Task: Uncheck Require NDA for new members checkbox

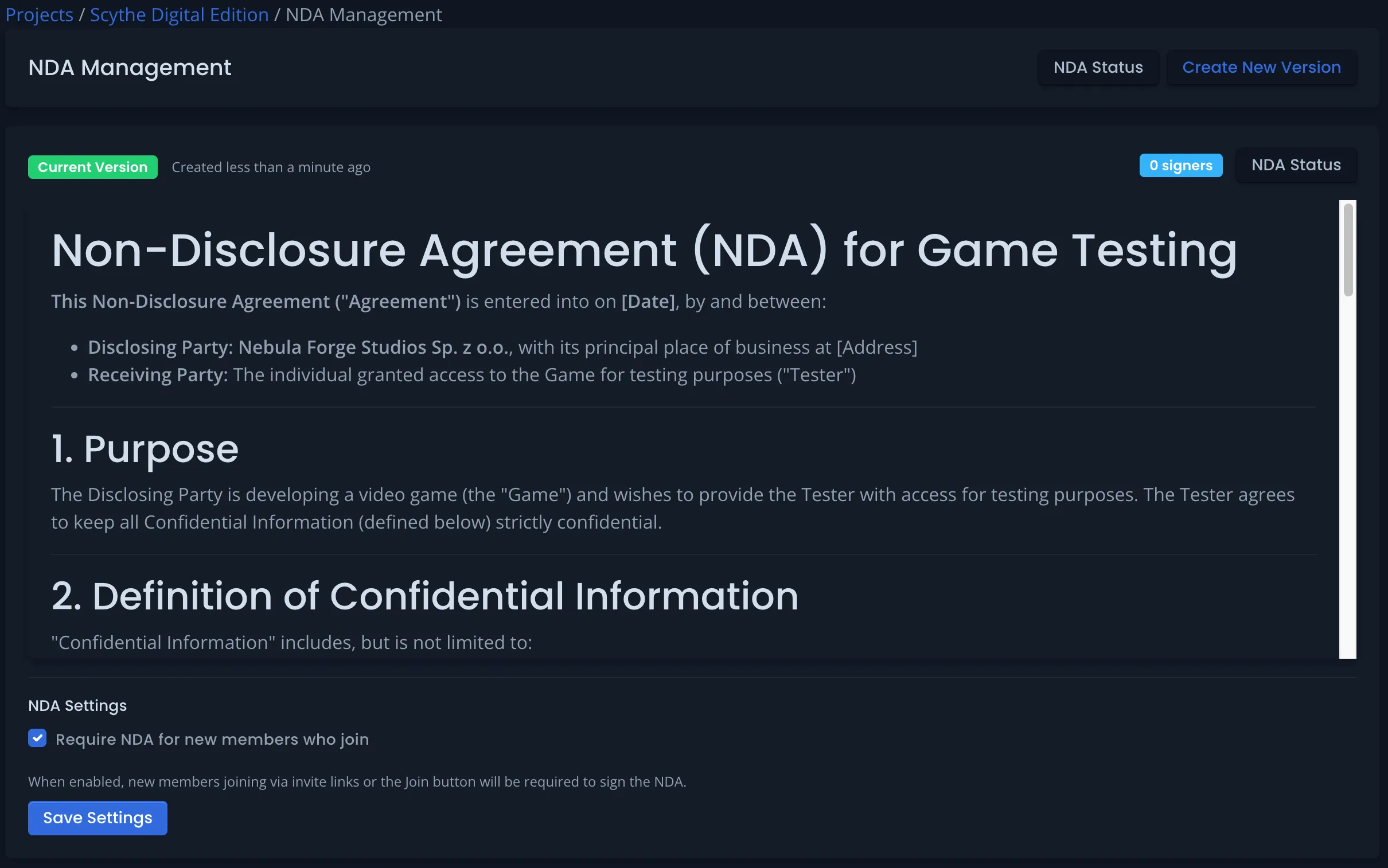Action: tap(37, 738)
